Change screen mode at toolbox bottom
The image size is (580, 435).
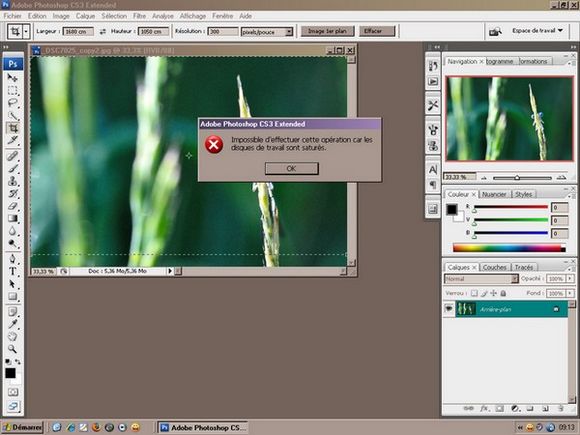13,406
